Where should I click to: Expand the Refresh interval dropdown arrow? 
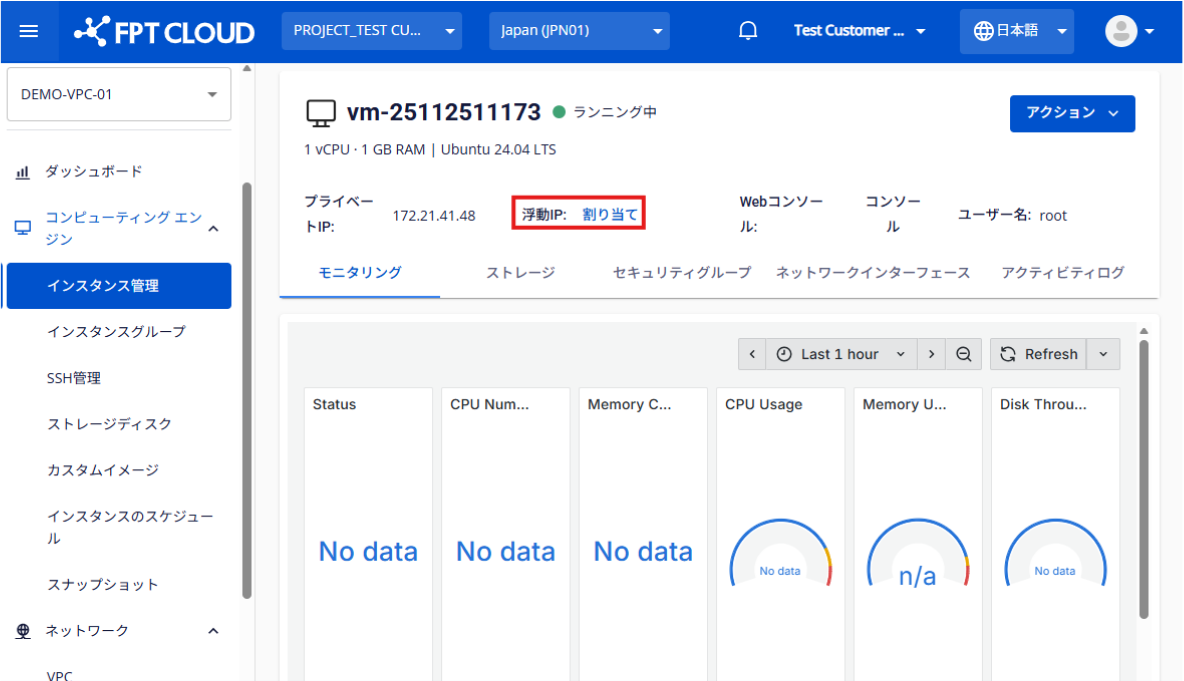pyautogui.click(x=1103, y=354)
